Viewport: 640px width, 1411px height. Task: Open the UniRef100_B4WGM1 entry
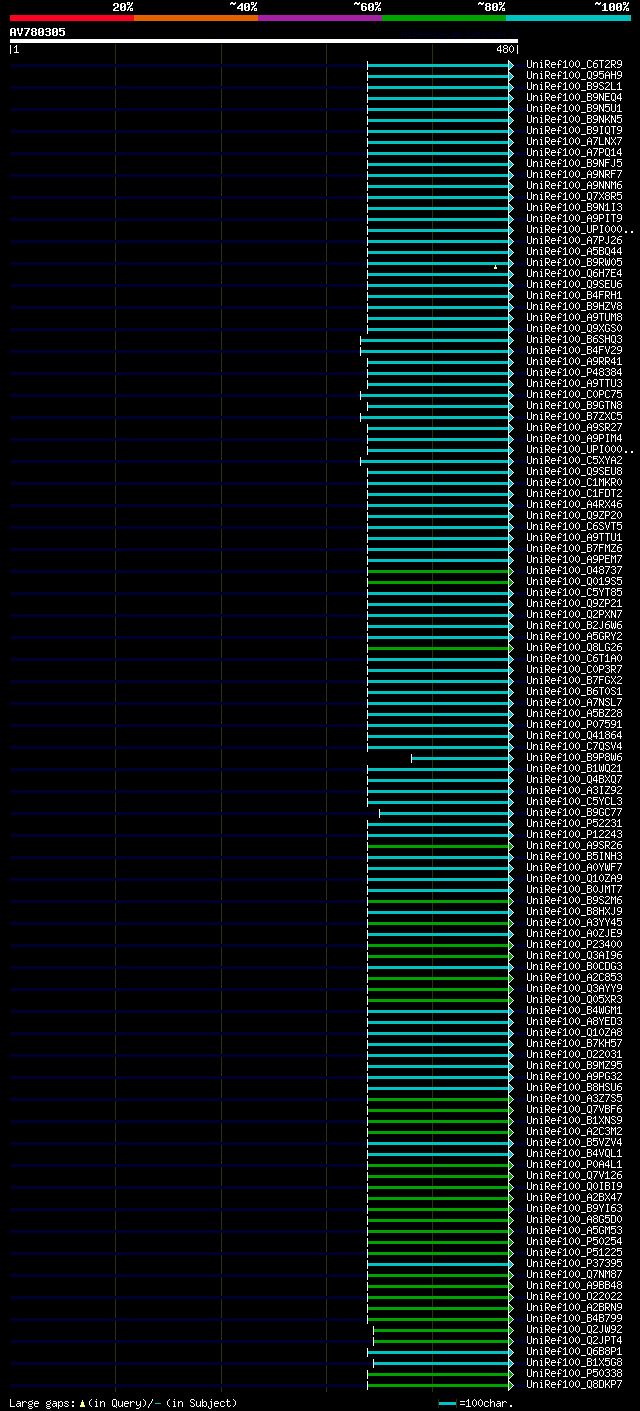point(574,1010)
